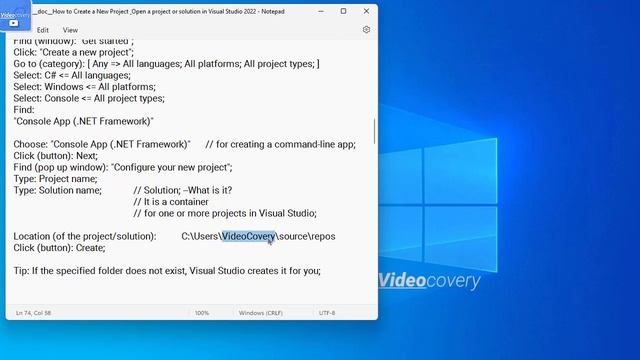The image size is (640, 360).
Task: Click line 'Select: Windows <= All platforms;'
Action: point(84,87)
